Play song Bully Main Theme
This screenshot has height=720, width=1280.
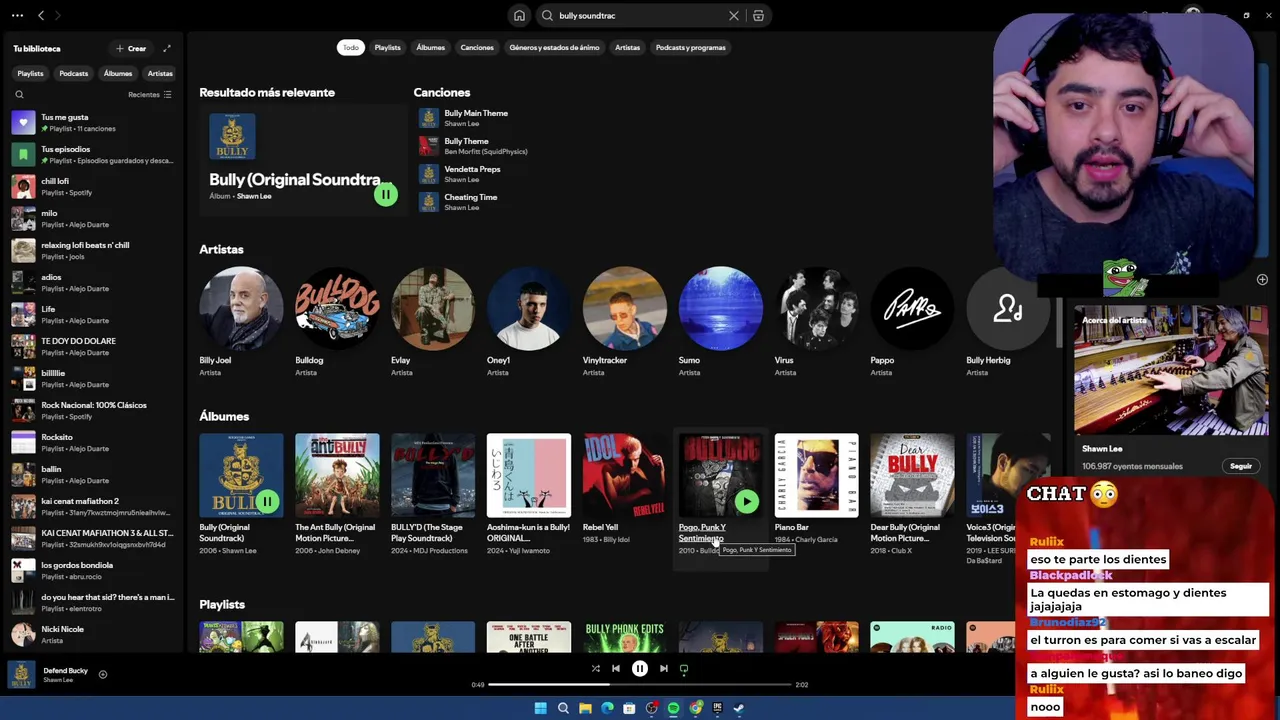point(476,113)
